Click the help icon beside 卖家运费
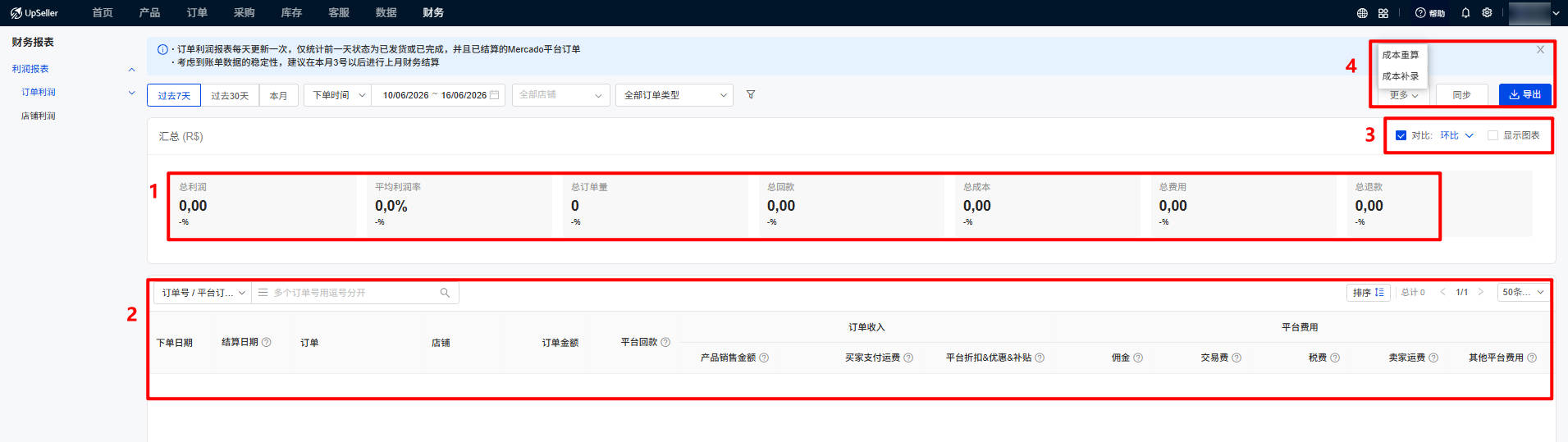1568x442 pixels. (1433, 358)
